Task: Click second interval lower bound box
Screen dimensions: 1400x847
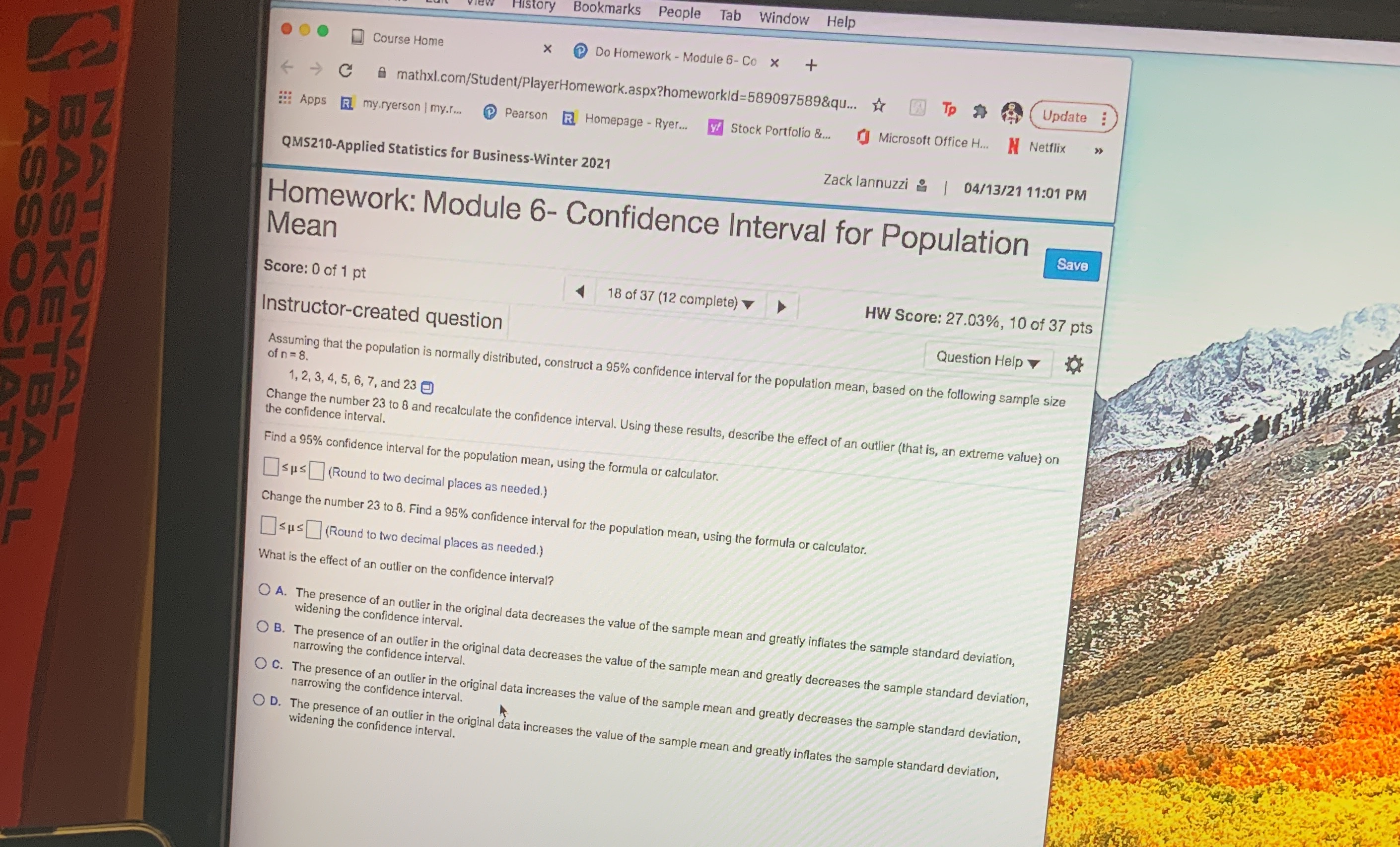Action: point(268,524)
